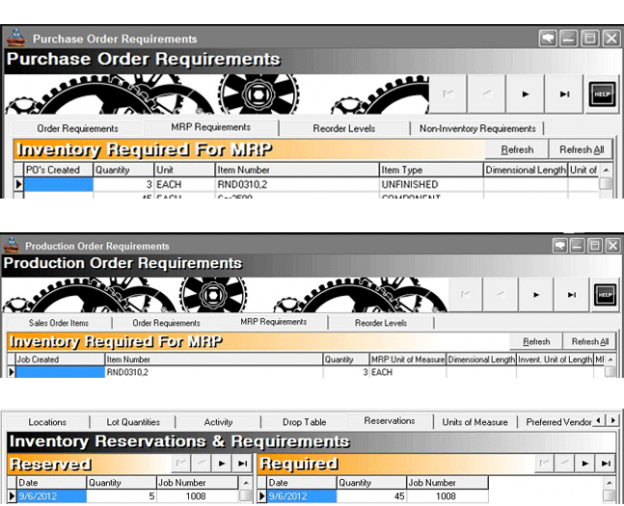
Task: Go to next record in Purchase Order Requirements
Action: 525,94
